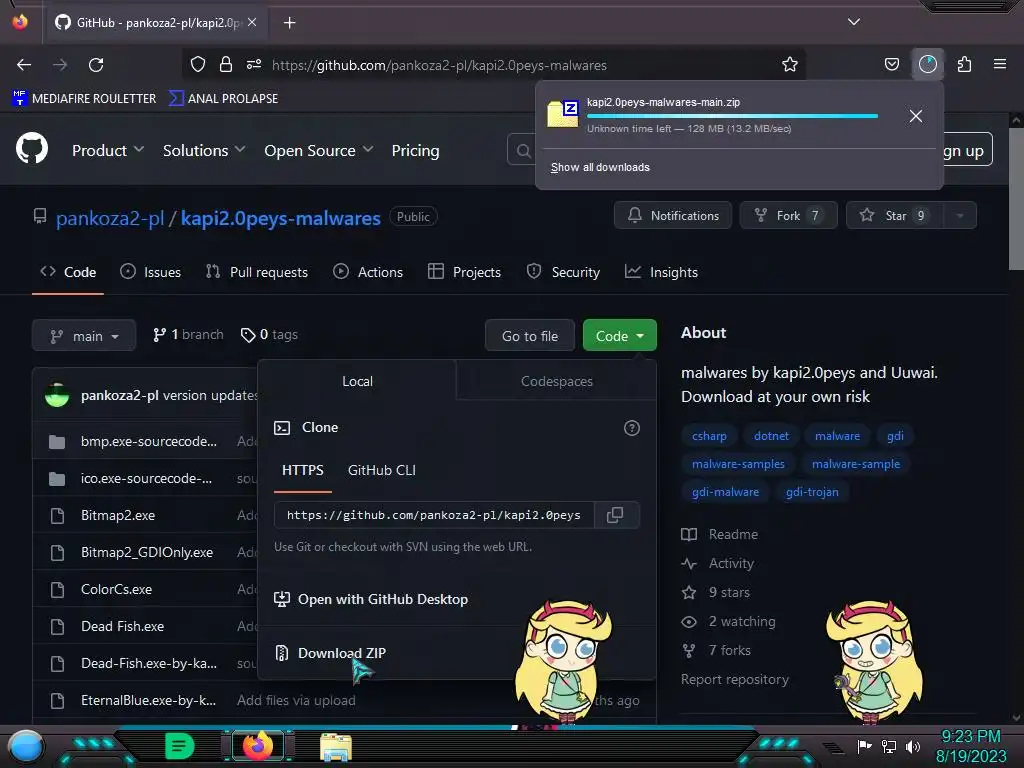Dismiss the kapi2.0peys-malwares-main.zip download entry

916,116
